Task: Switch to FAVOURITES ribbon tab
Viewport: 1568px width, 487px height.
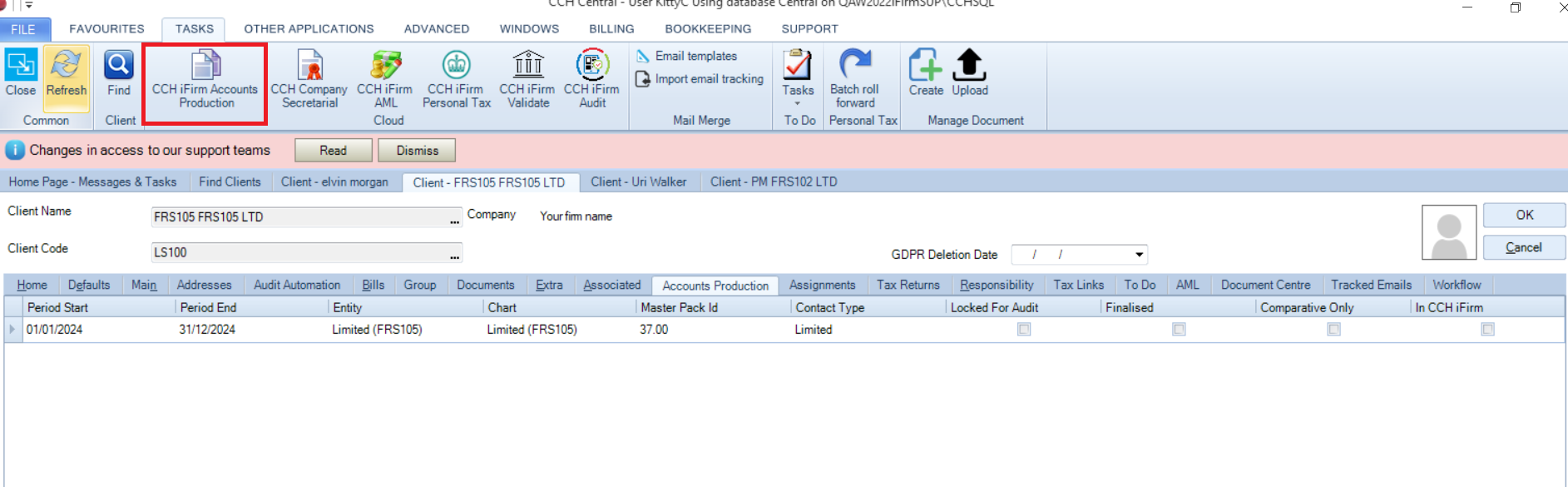Action: [x=106, y=29]
